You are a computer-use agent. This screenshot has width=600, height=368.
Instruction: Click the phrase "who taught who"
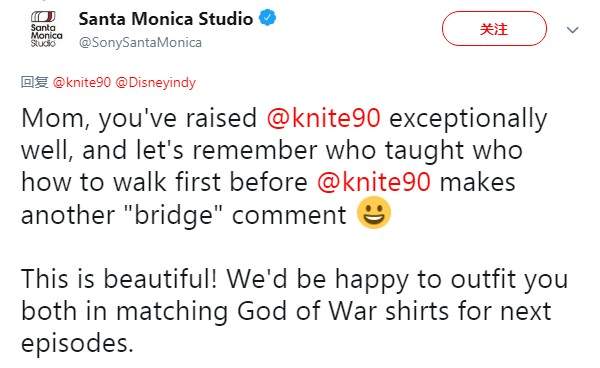tap(424, 151)
